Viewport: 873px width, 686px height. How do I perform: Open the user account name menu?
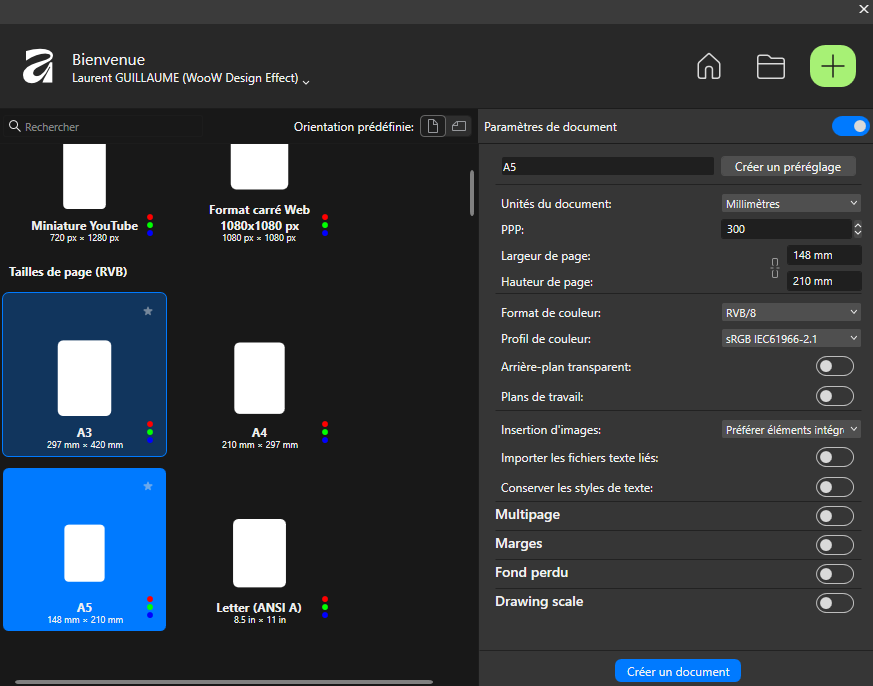tap(190, 79)
